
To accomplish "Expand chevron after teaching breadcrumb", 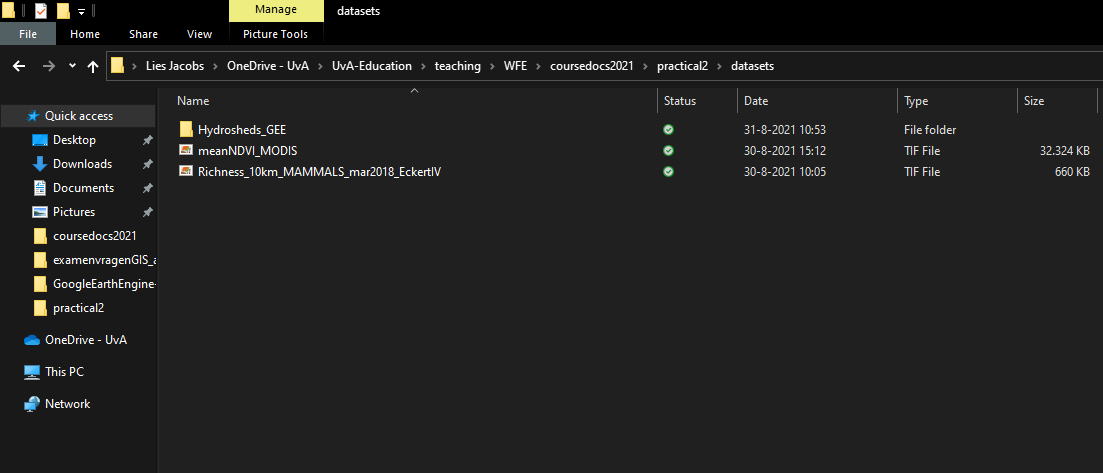I will [x=492, y=66].
